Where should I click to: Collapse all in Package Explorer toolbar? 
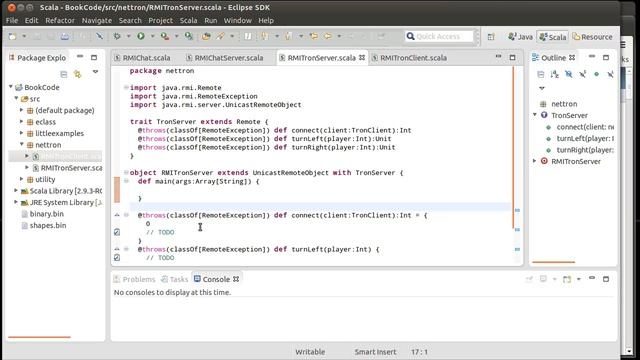(64, 74)
